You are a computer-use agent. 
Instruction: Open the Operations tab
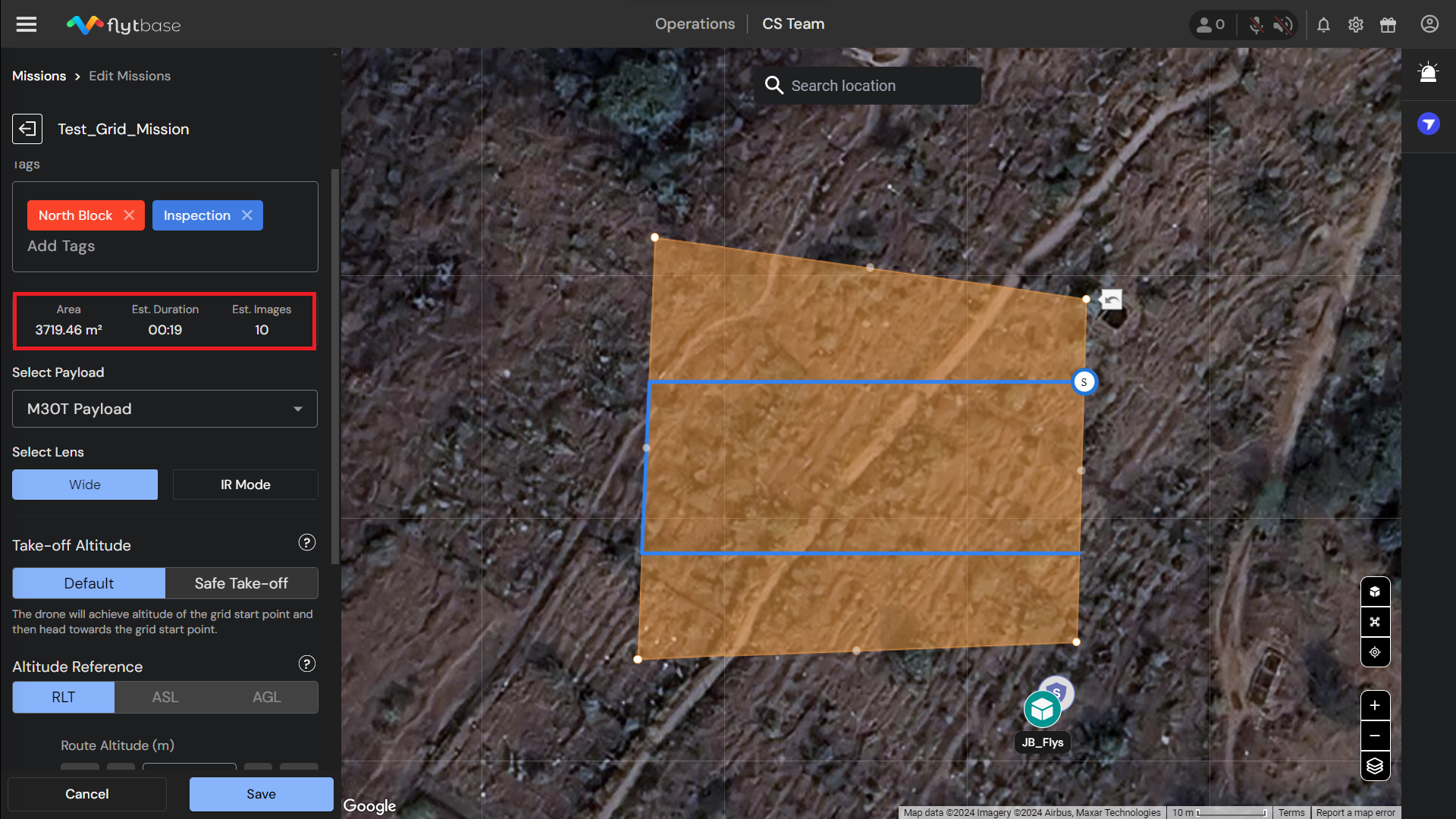pyautogui.click(x=695, y=24)
